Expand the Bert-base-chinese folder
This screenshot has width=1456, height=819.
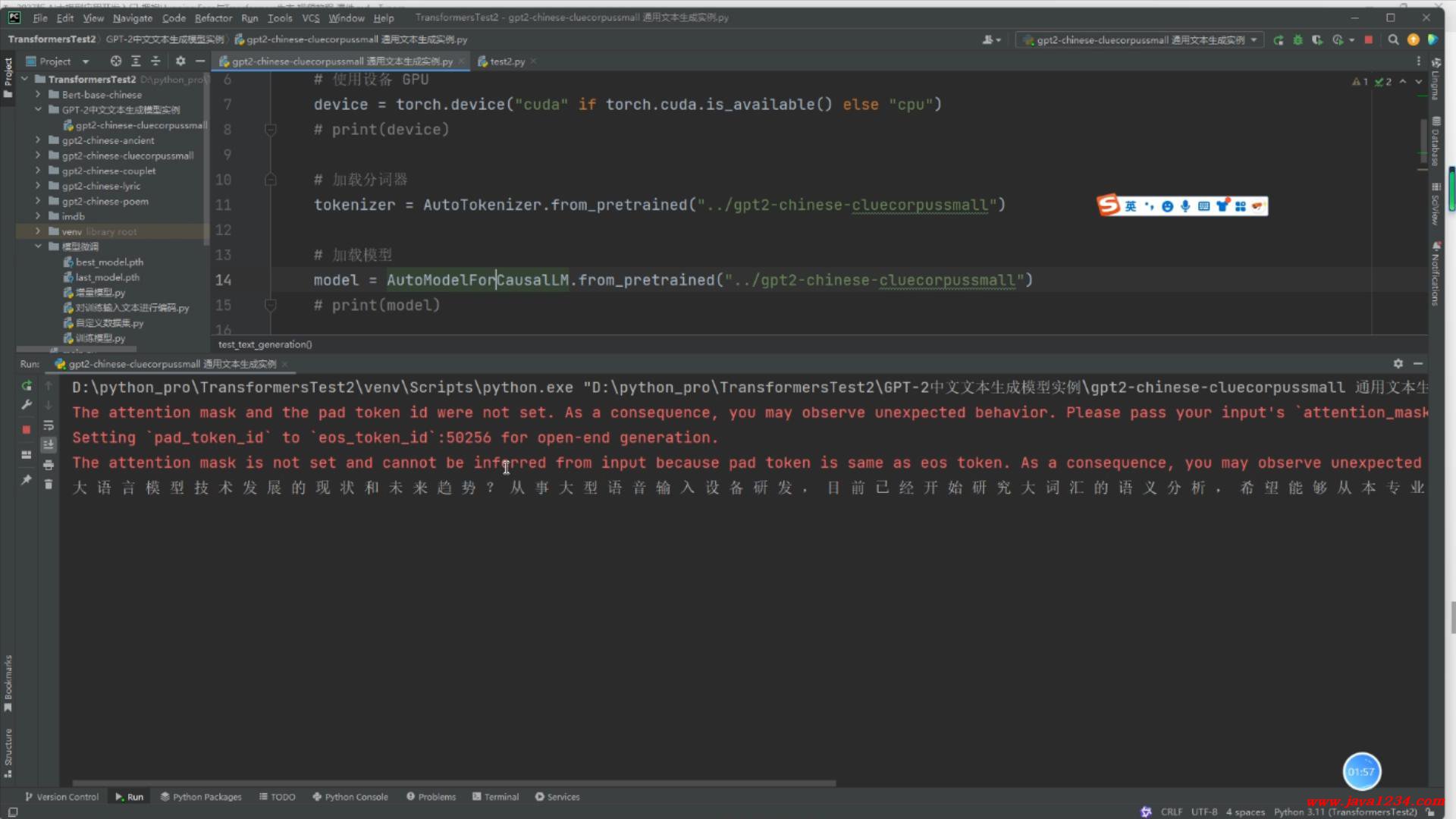38,95
